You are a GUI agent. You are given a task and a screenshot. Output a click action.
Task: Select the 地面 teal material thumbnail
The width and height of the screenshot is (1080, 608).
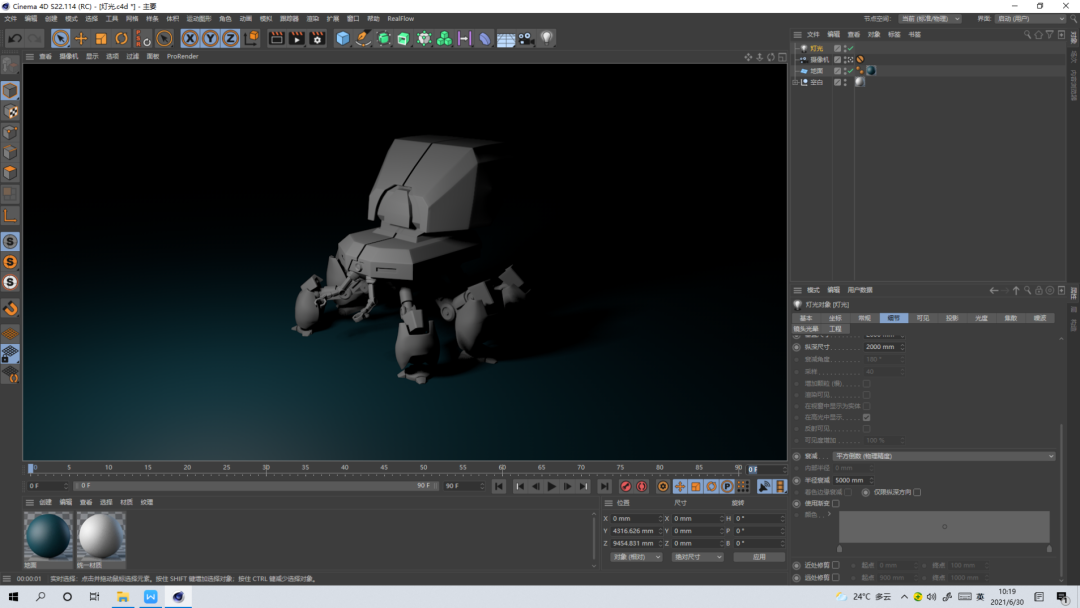(x=48, y=536)
